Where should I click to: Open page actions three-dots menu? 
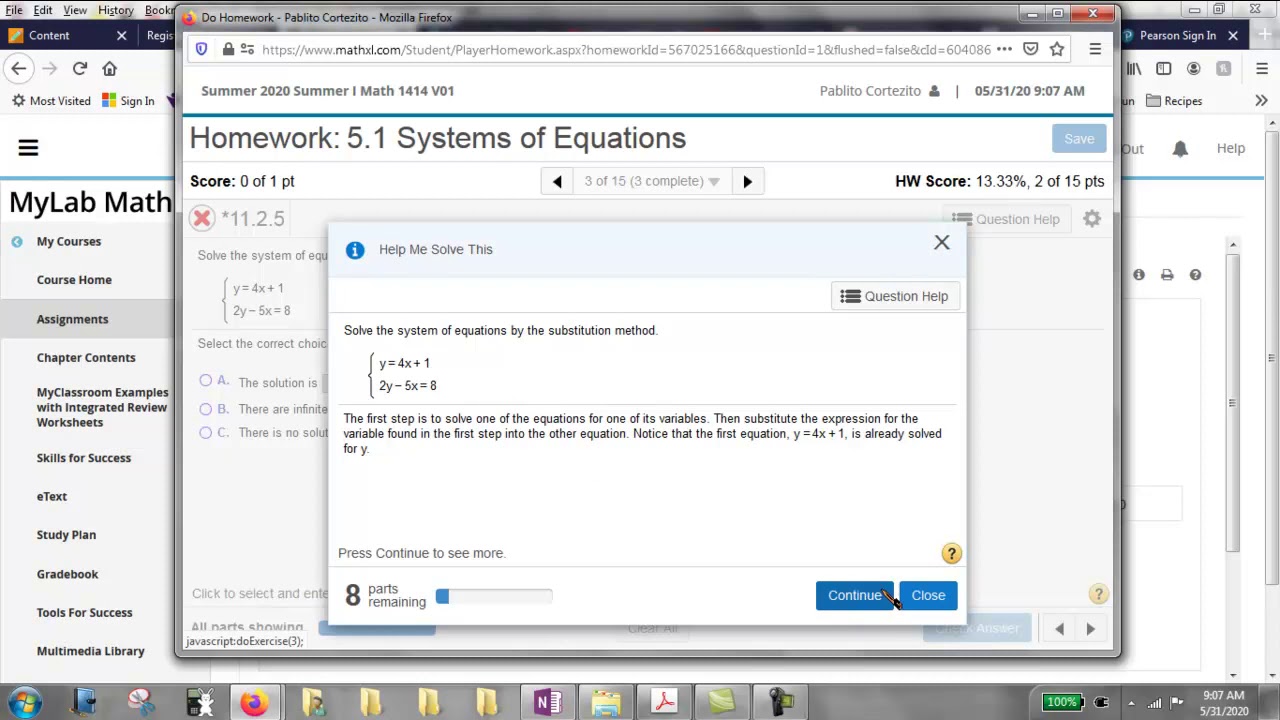[1004, 49]
